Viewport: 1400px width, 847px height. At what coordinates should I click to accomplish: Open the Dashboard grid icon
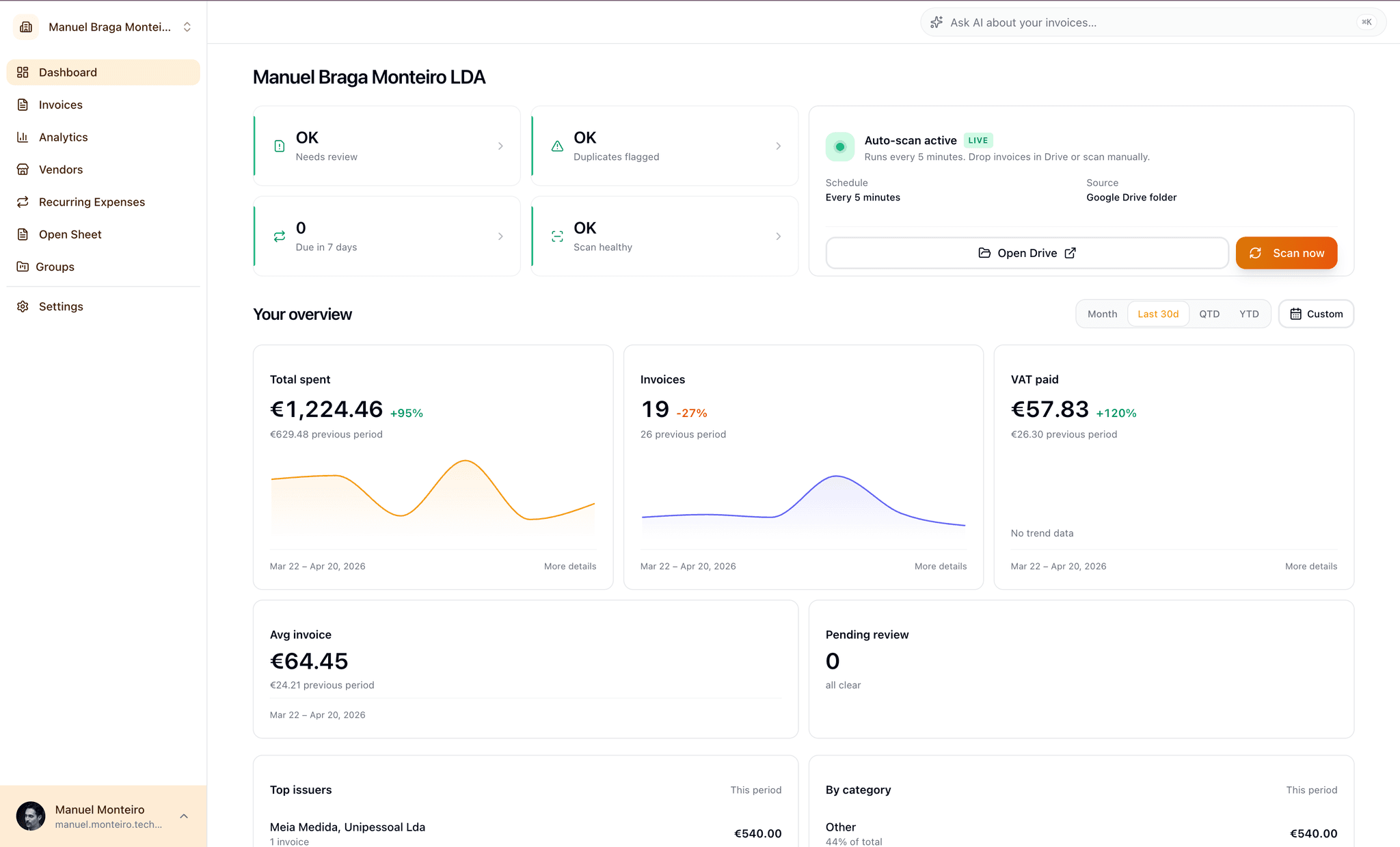23,72
